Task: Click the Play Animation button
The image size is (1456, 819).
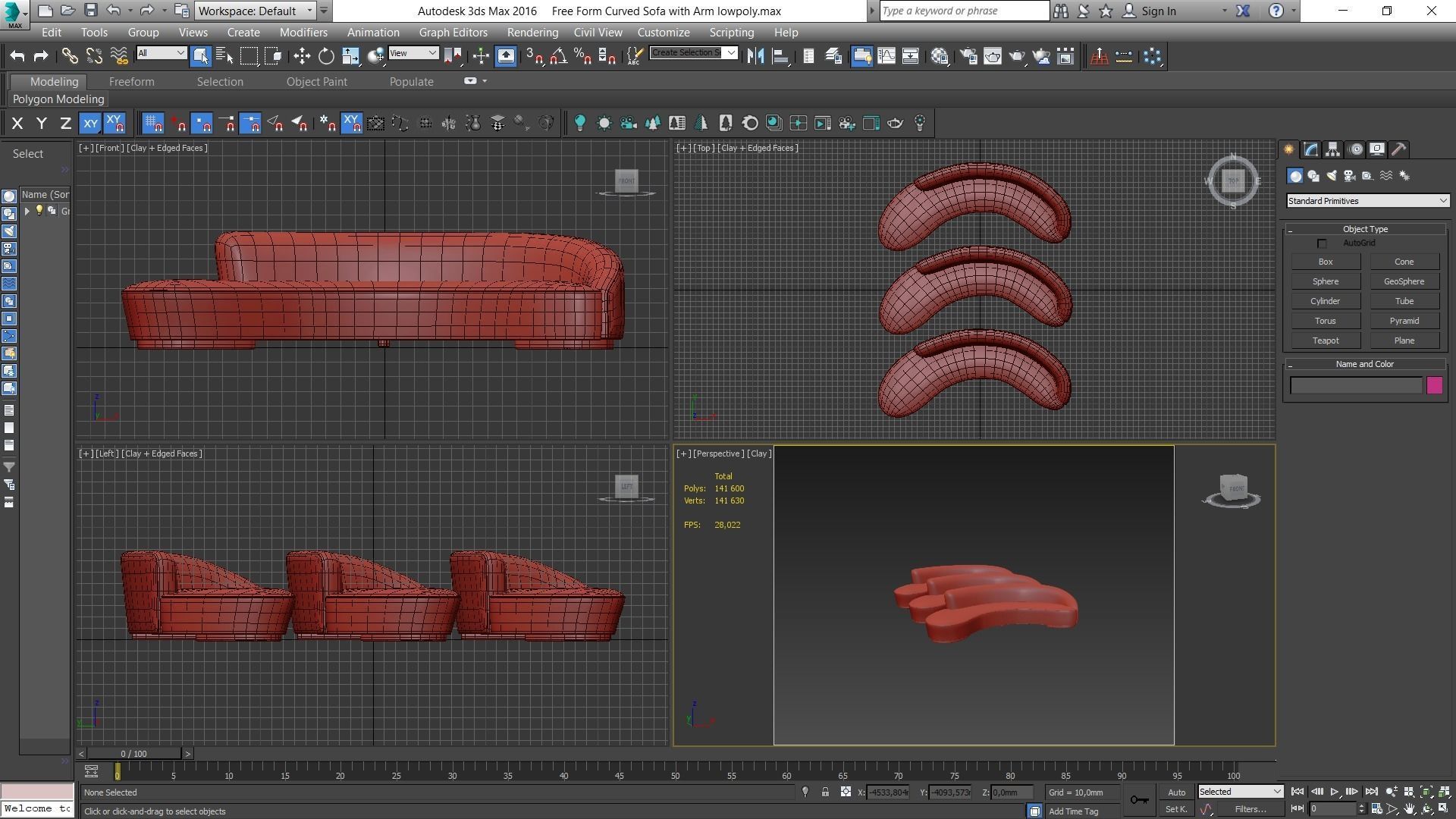Action: [1335, 792]
